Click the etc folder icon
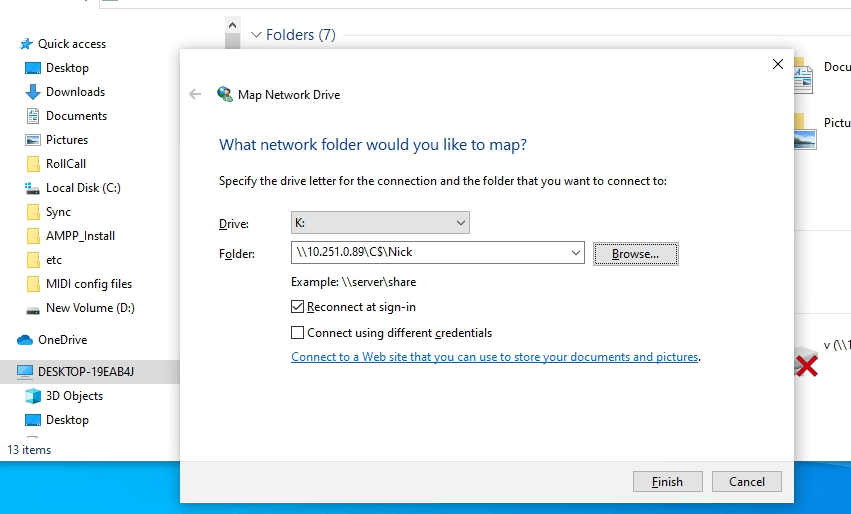This screenshot has height=514, width=851. pos(33,259)
